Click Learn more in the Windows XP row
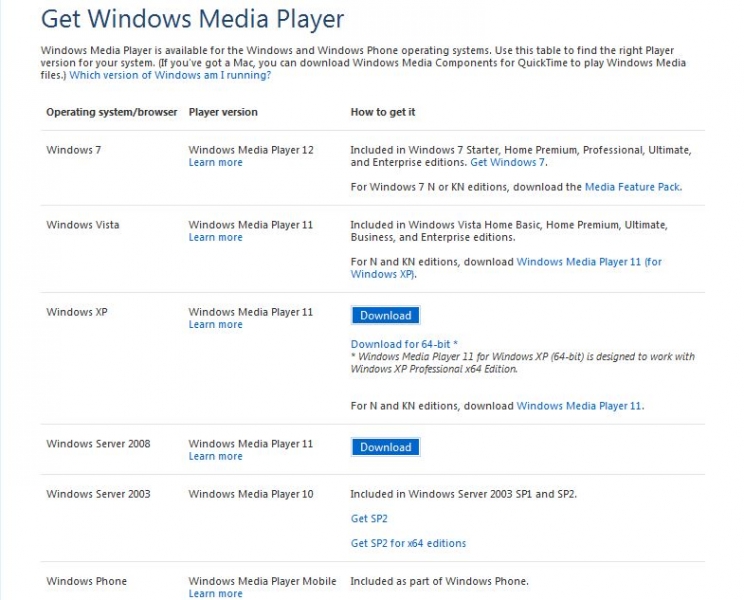Image resolution: width=744 pixels, height=600 pixels. coord(215,325)
